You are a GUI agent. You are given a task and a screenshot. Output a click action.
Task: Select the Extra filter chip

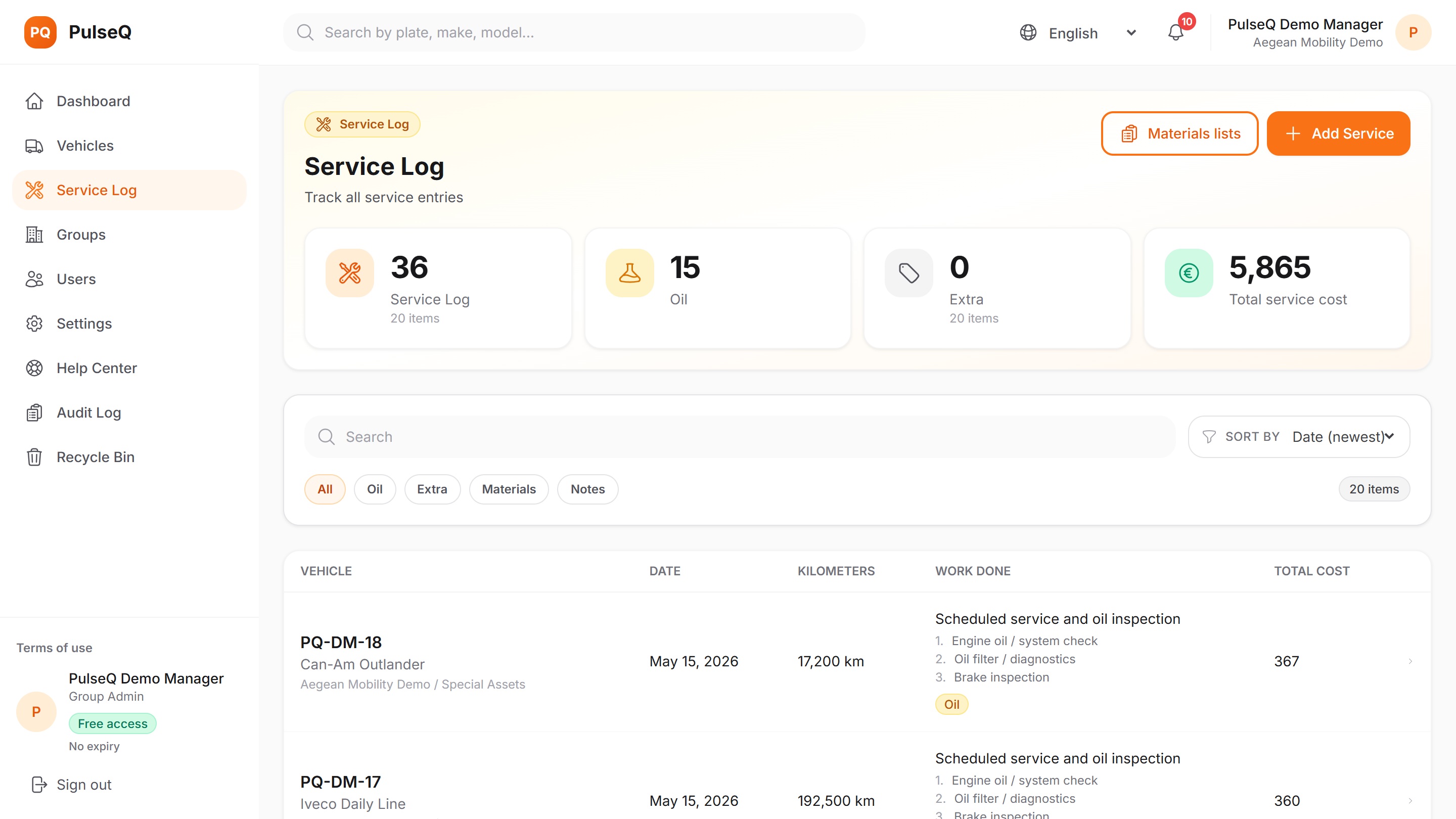[x=432, y=489]
